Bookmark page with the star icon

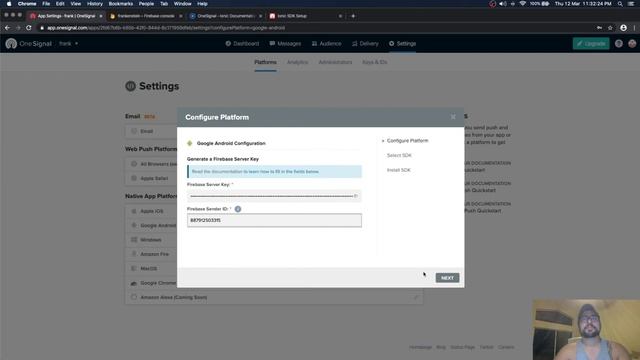pos(610,28)
